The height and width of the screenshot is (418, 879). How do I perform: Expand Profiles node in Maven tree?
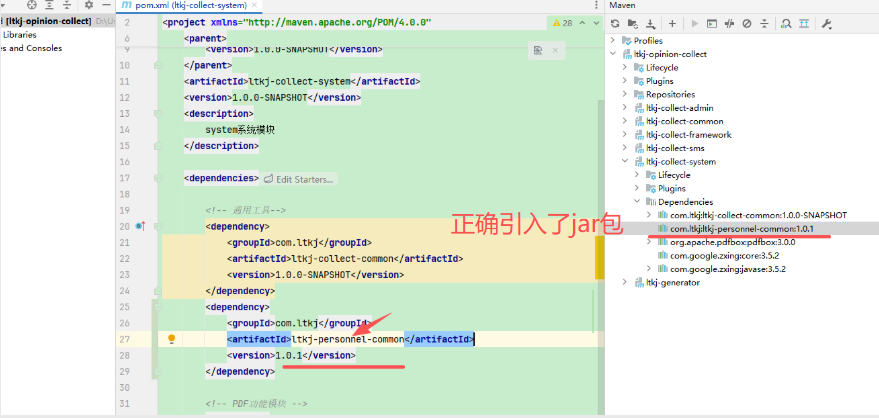[613, 40]
